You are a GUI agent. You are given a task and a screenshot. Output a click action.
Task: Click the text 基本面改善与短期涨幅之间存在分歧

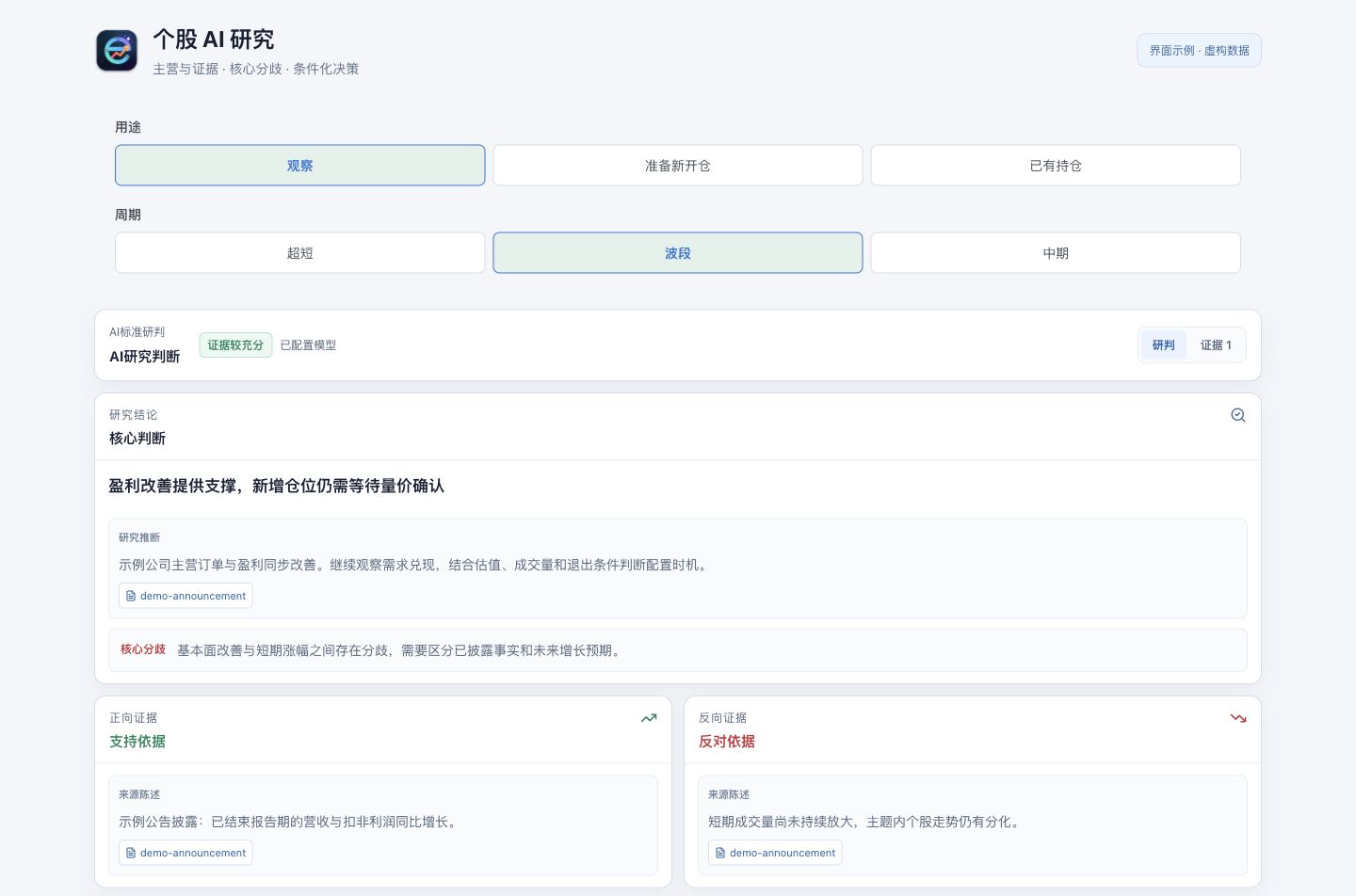[x=282, y=650]
